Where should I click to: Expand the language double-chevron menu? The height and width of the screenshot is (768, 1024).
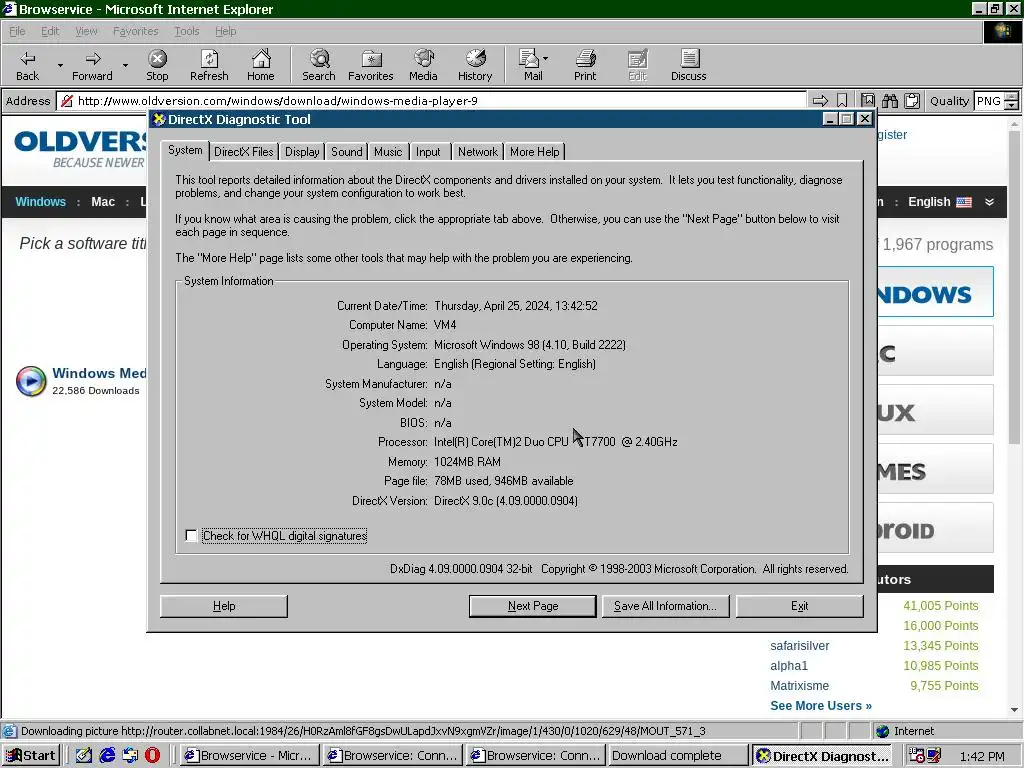tap(989, 202)
